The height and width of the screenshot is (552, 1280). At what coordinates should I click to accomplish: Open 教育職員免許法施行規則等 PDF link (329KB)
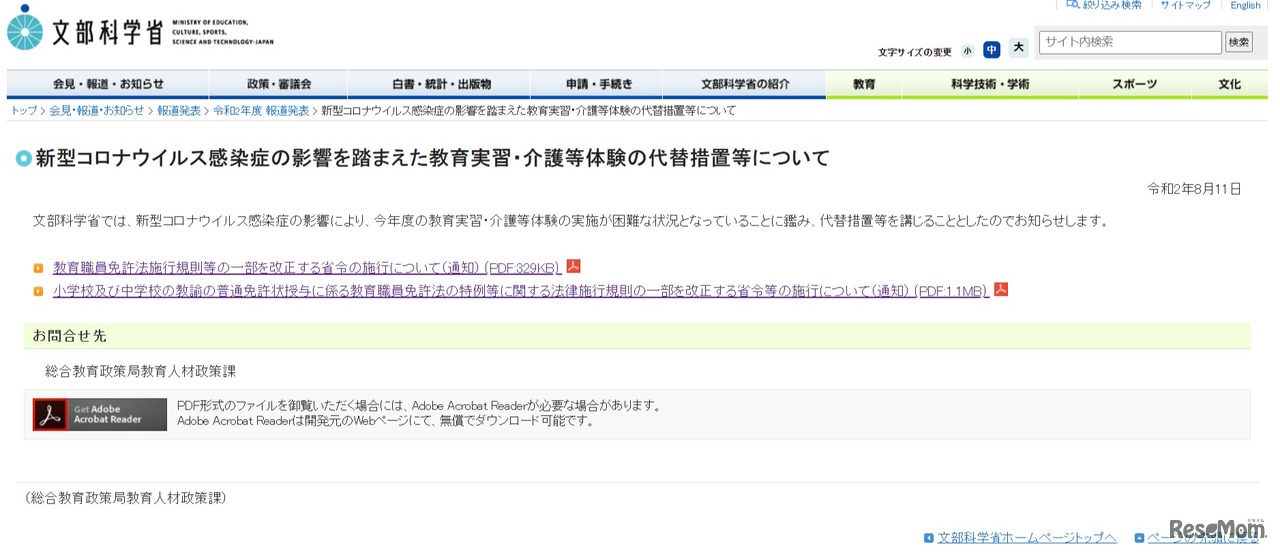click(307, 268)
